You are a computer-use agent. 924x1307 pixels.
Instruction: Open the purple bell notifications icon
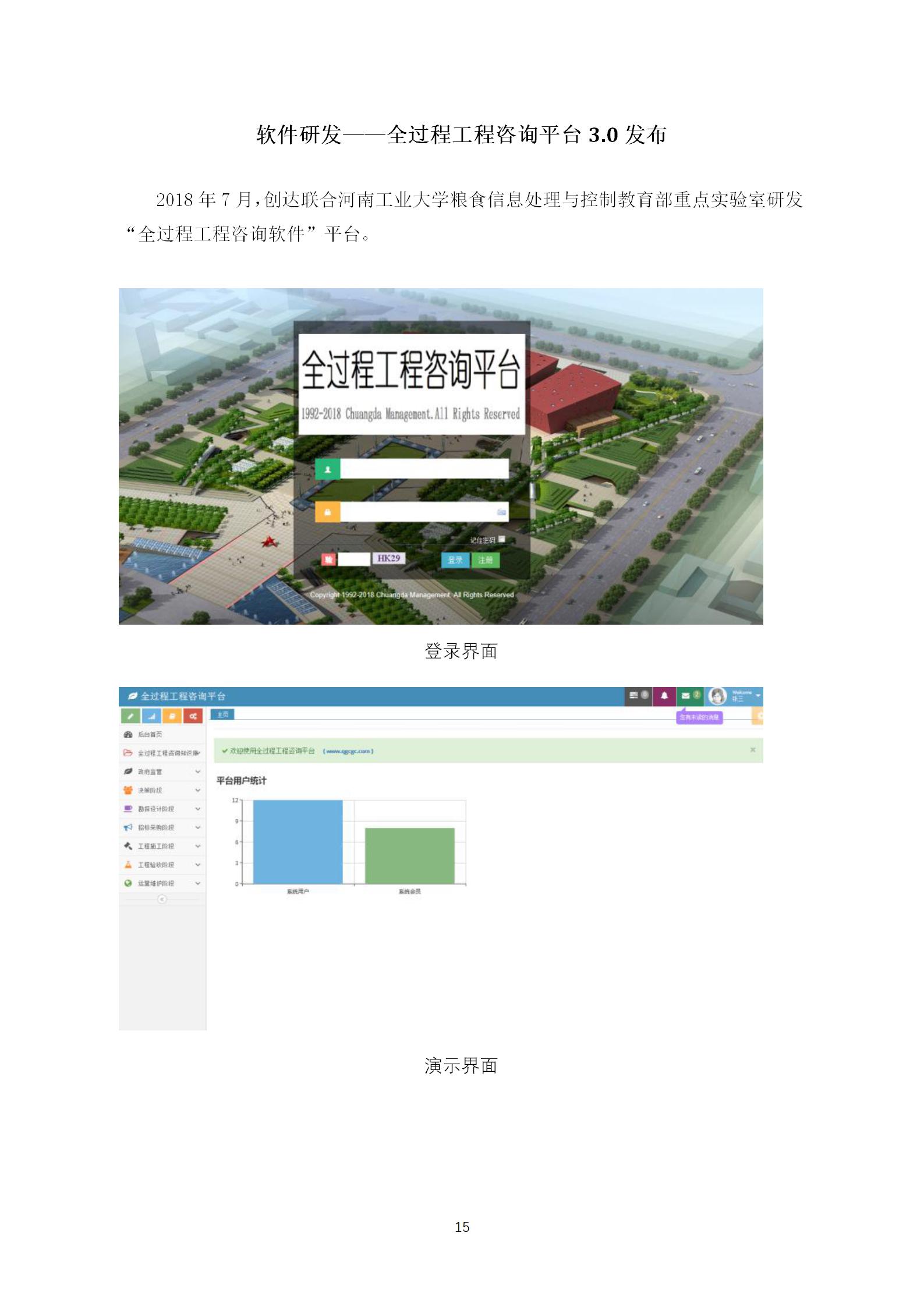tap(664, 696)
